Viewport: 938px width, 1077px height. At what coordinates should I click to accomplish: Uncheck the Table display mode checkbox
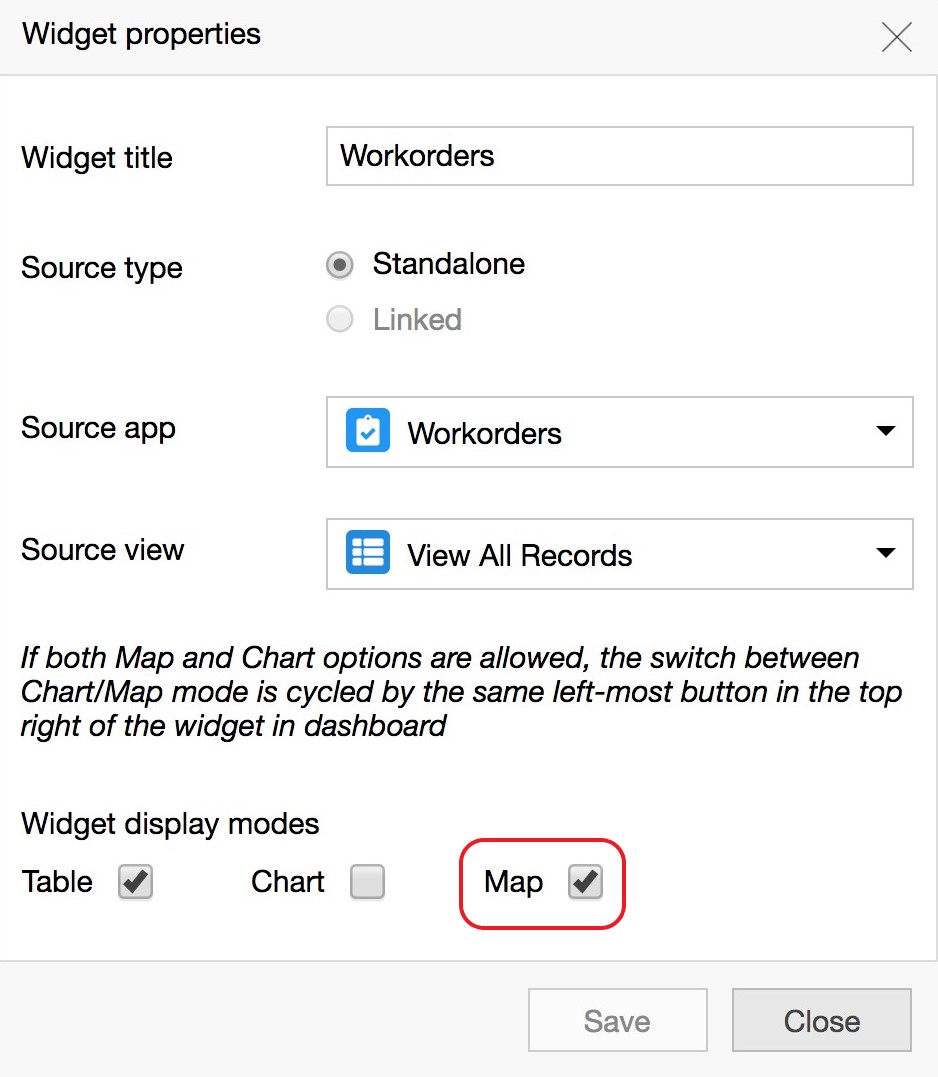click(135, 882)
